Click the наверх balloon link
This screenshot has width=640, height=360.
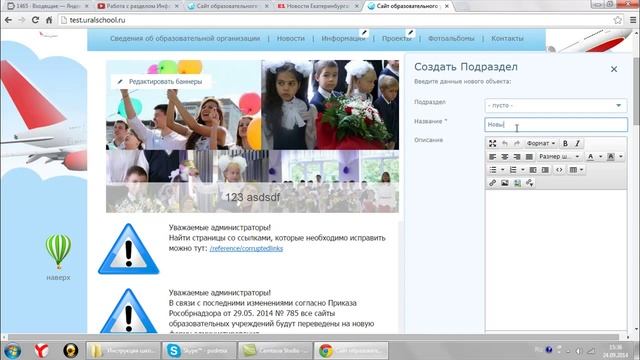pos(58,257)
